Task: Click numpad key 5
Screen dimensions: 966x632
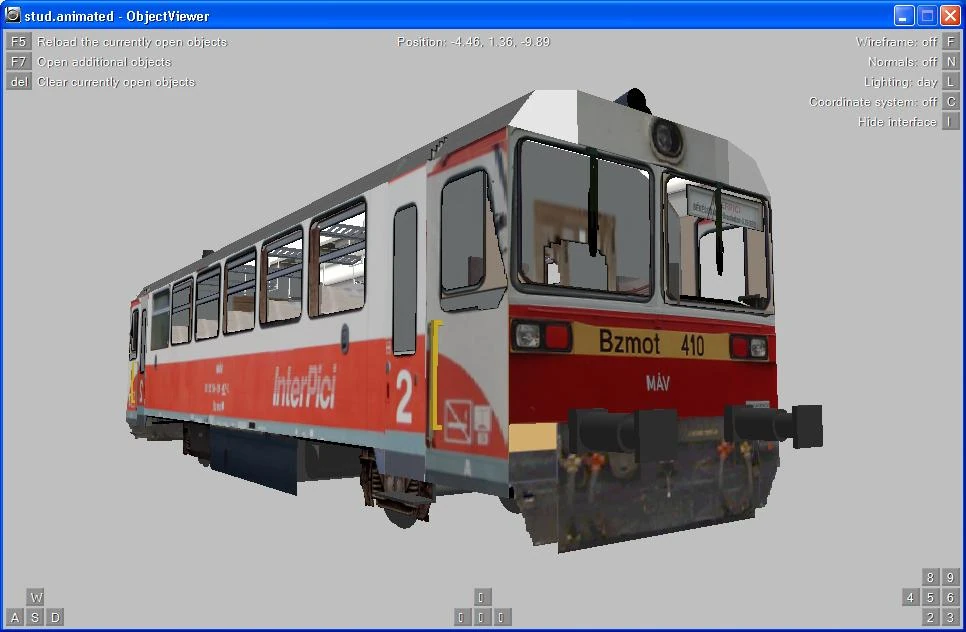Action: coord(930,597)
